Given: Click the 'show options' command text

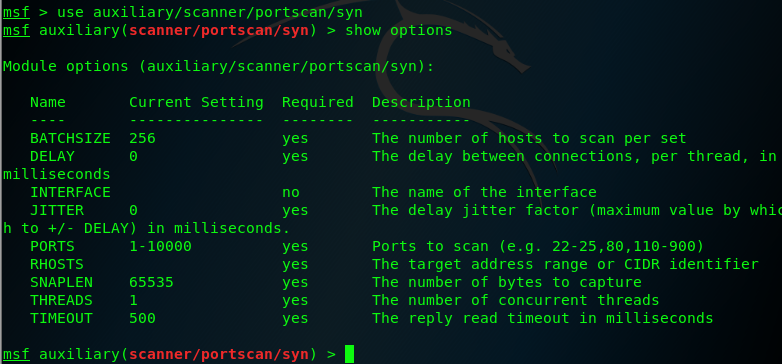Looking at the screenshot, I should 398,30.
